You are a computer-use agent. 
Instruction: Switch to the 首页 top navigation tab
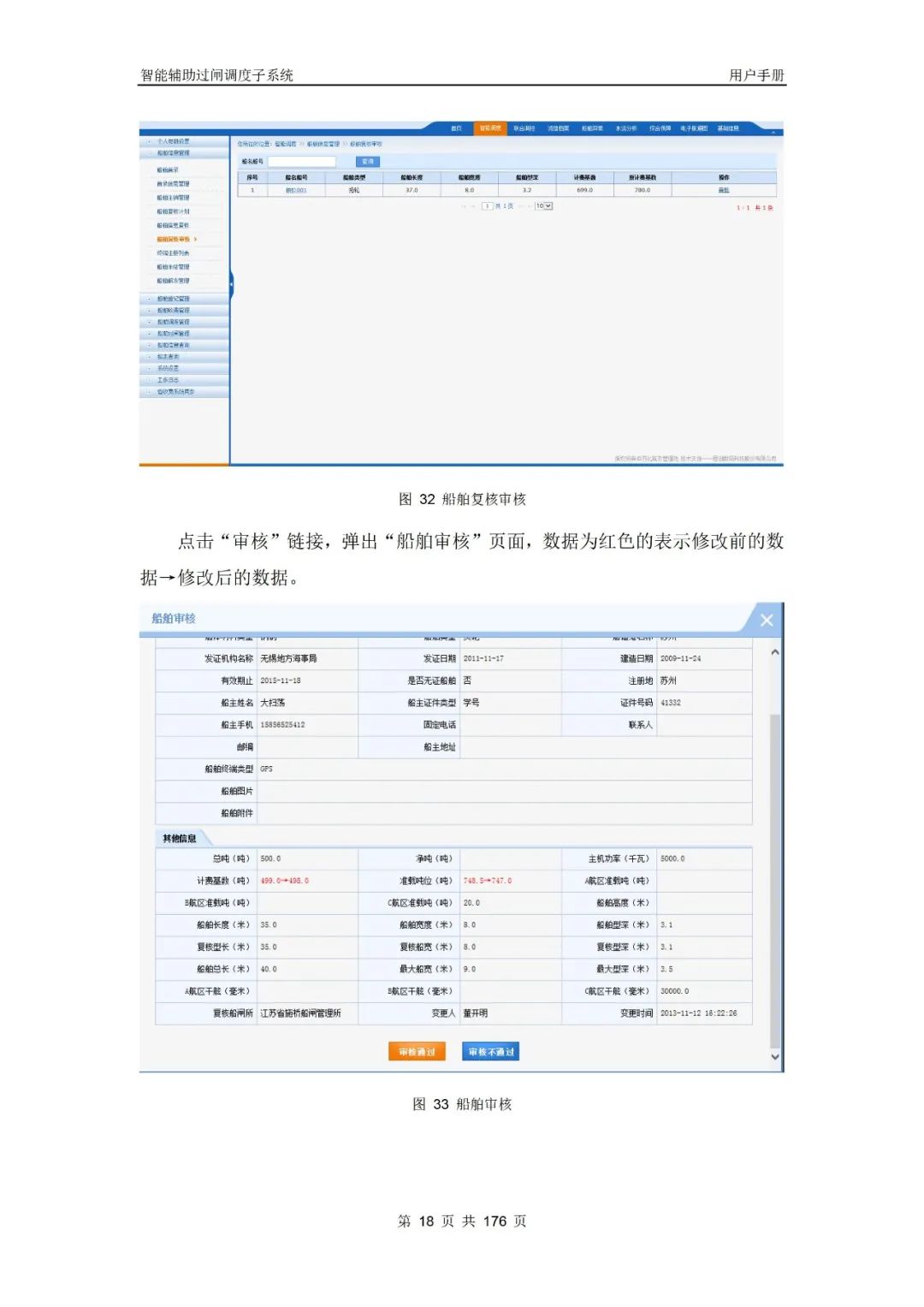[456, 128]
